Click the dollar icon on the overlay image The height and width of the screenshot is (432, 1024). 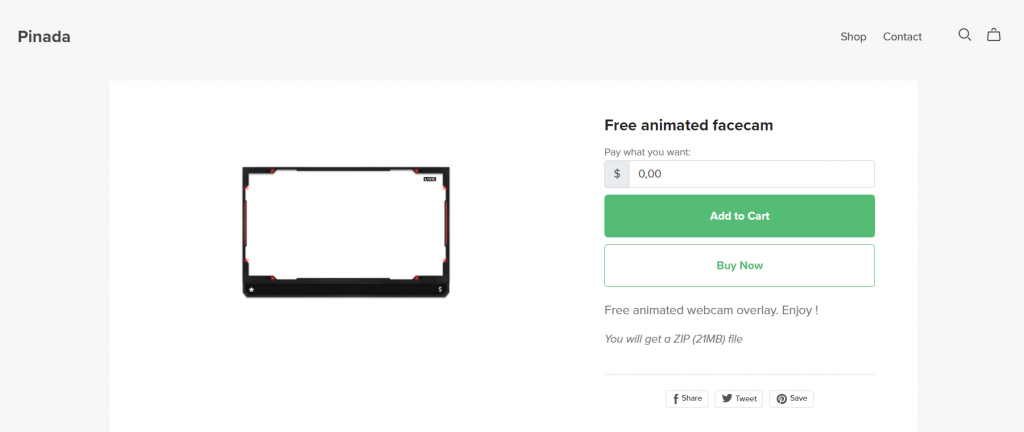440,289
